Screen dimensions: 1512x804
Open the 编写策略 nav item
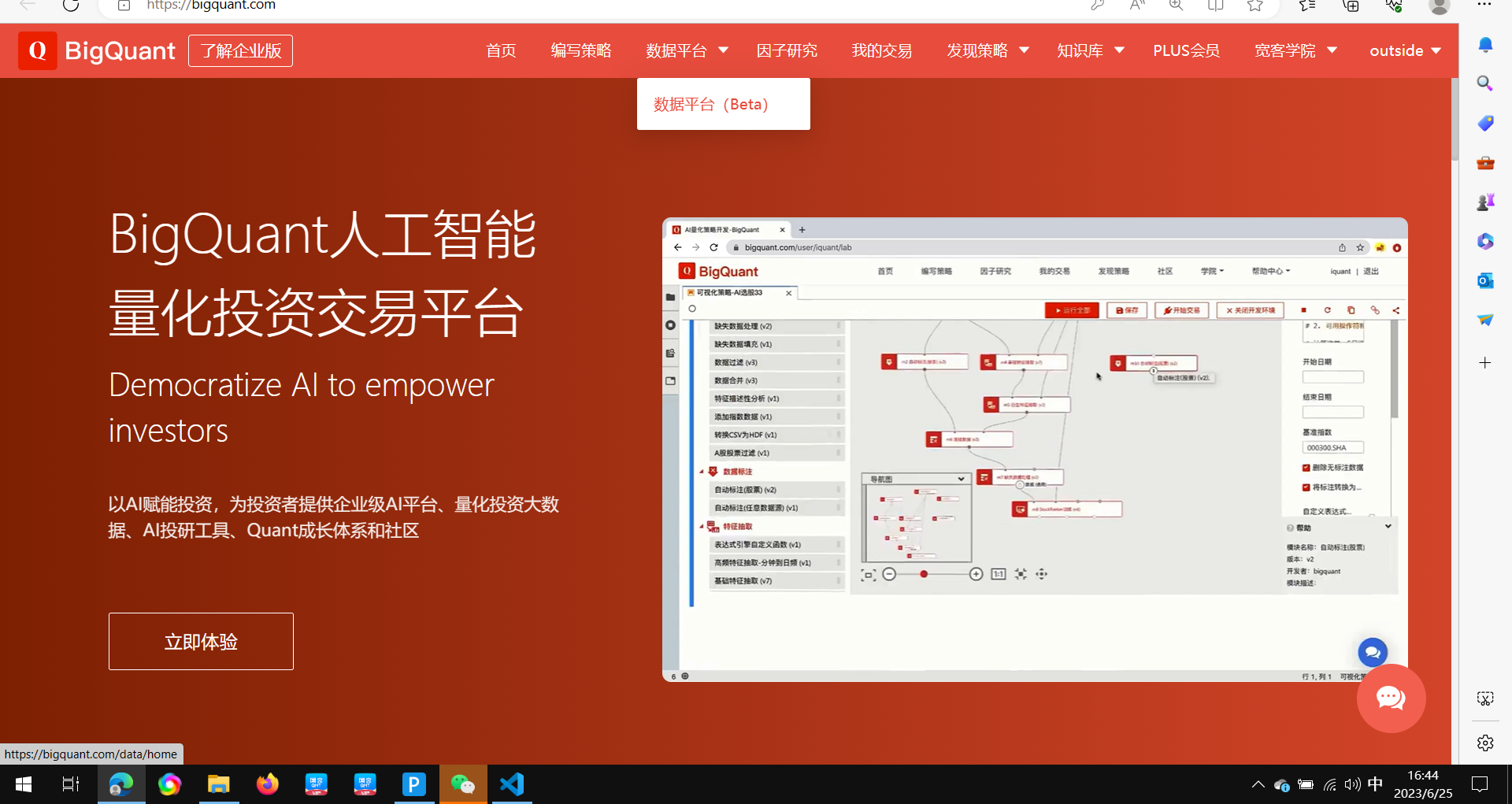tap(581, 50)
